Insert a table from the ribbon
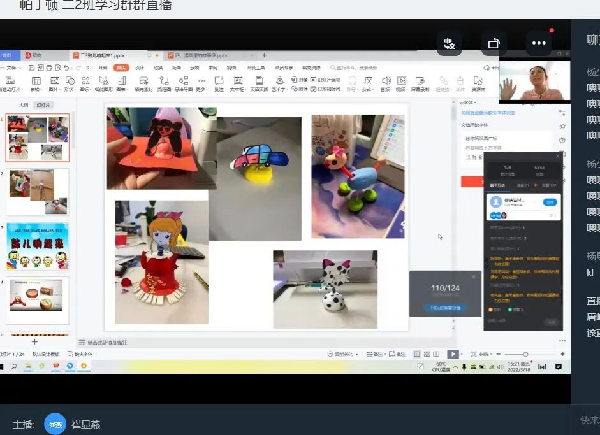 pos(36,83)
